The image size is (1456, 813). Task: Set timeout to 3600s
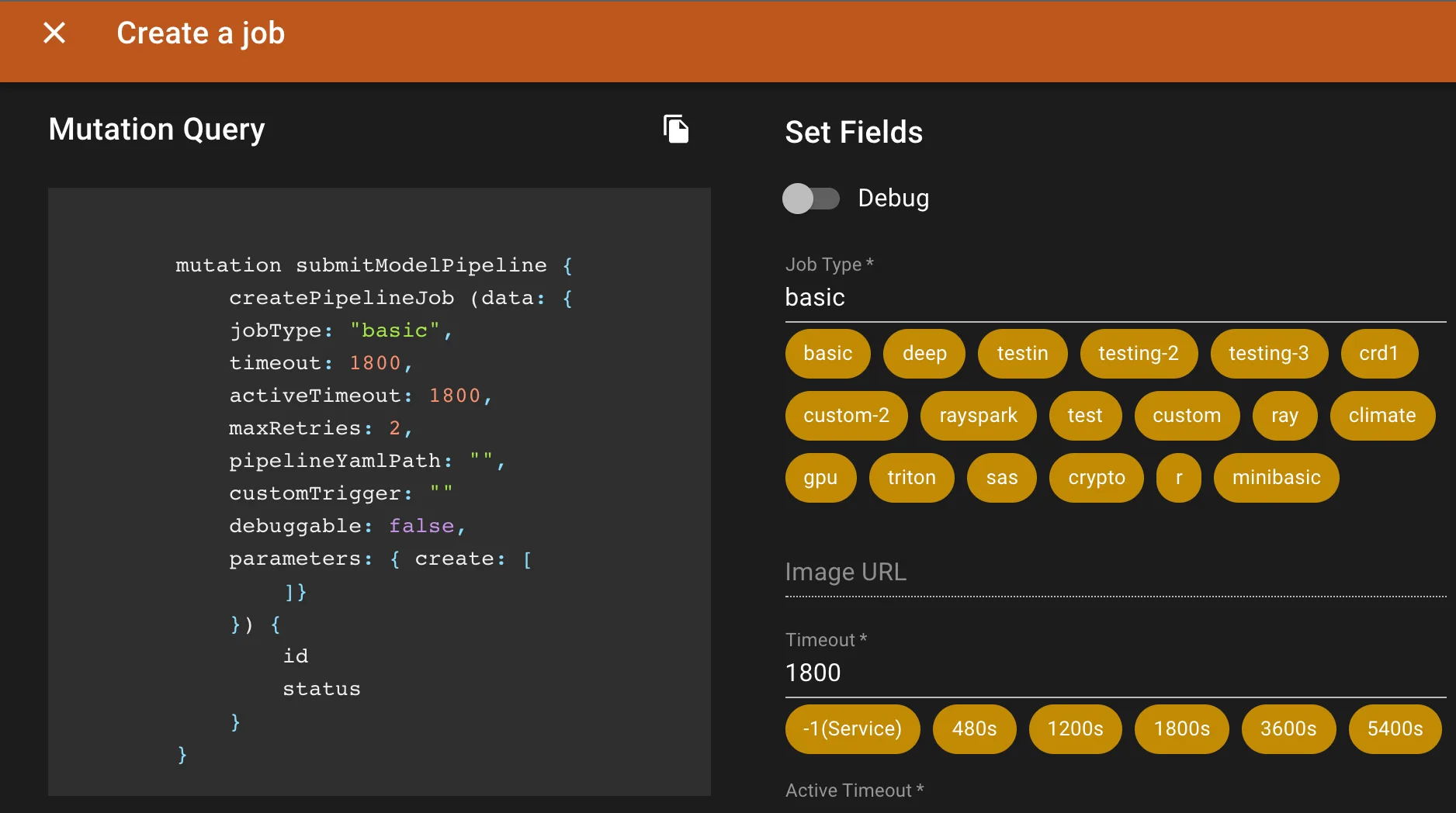click(1288, 729)
